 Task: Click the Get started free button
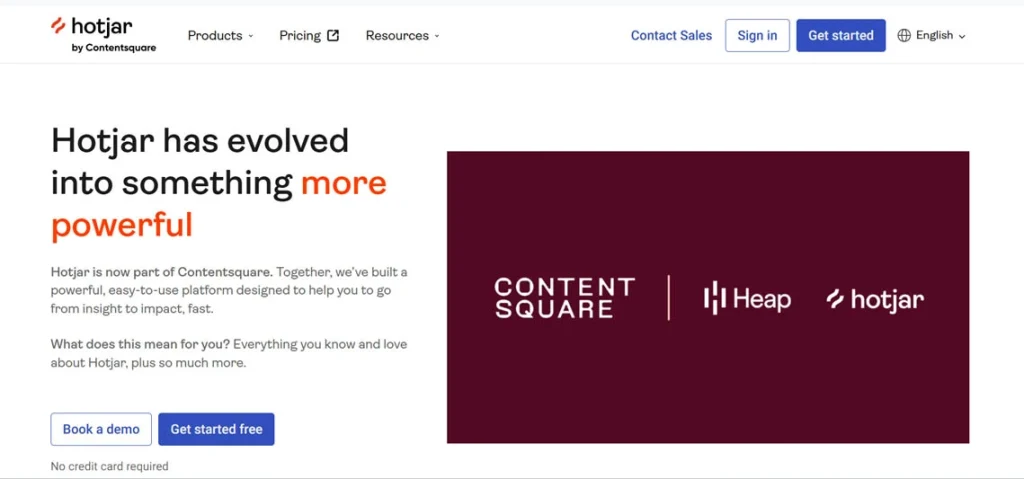(216, 429)
